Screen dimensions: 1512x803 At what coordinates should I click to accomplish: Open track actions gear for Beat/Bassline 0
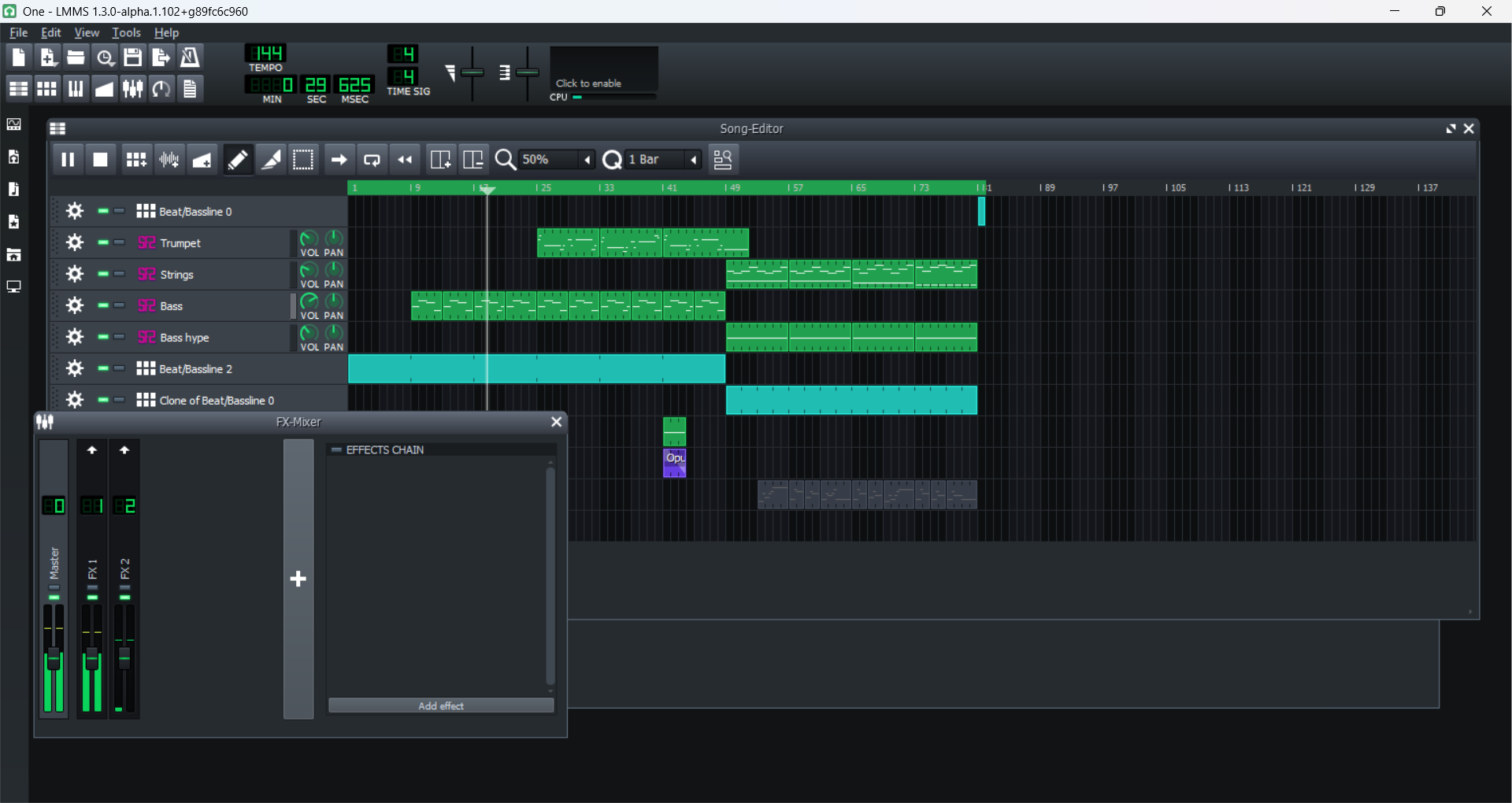75,211
